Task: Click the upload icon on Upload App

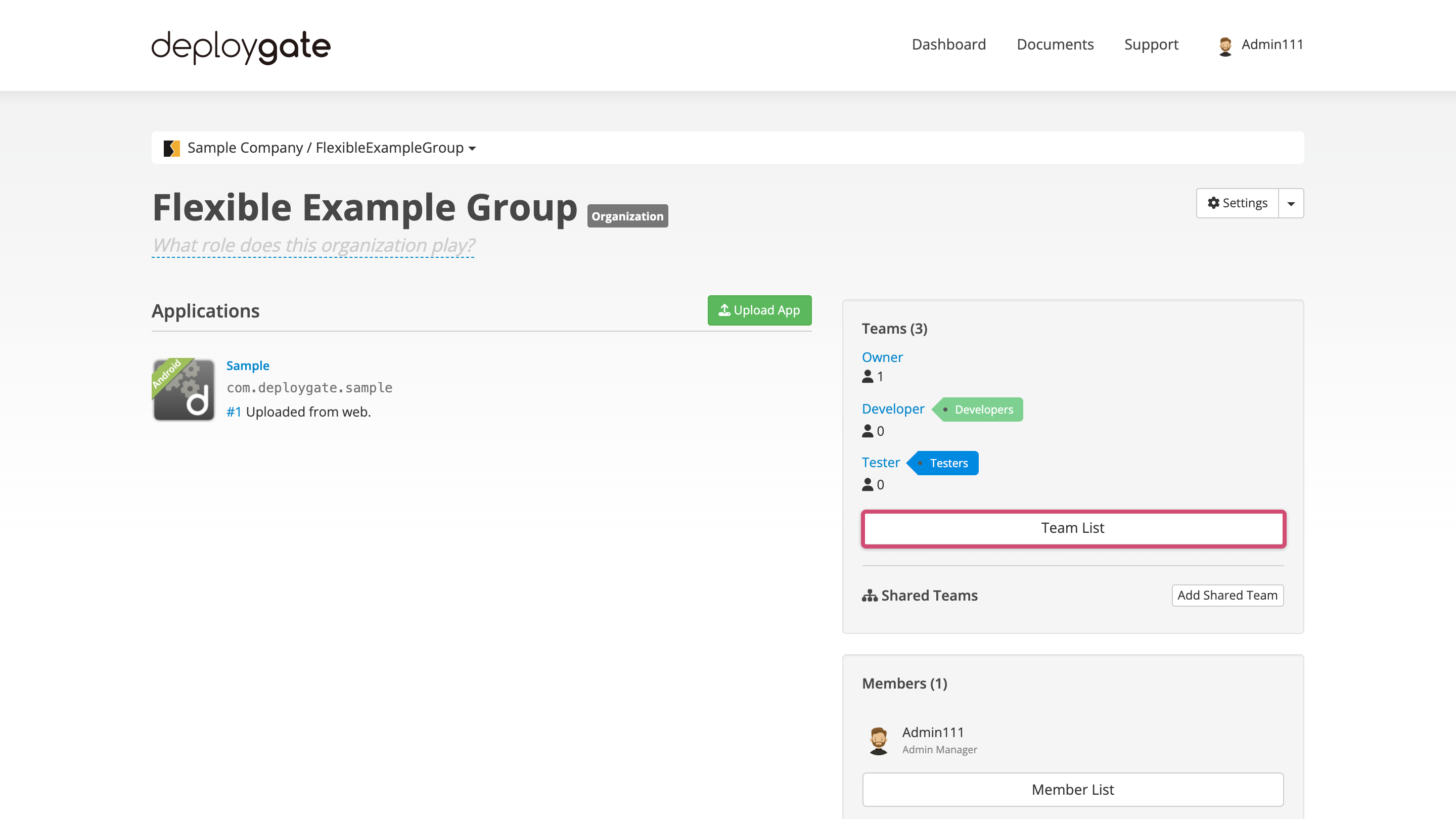Action: [723, 310]
